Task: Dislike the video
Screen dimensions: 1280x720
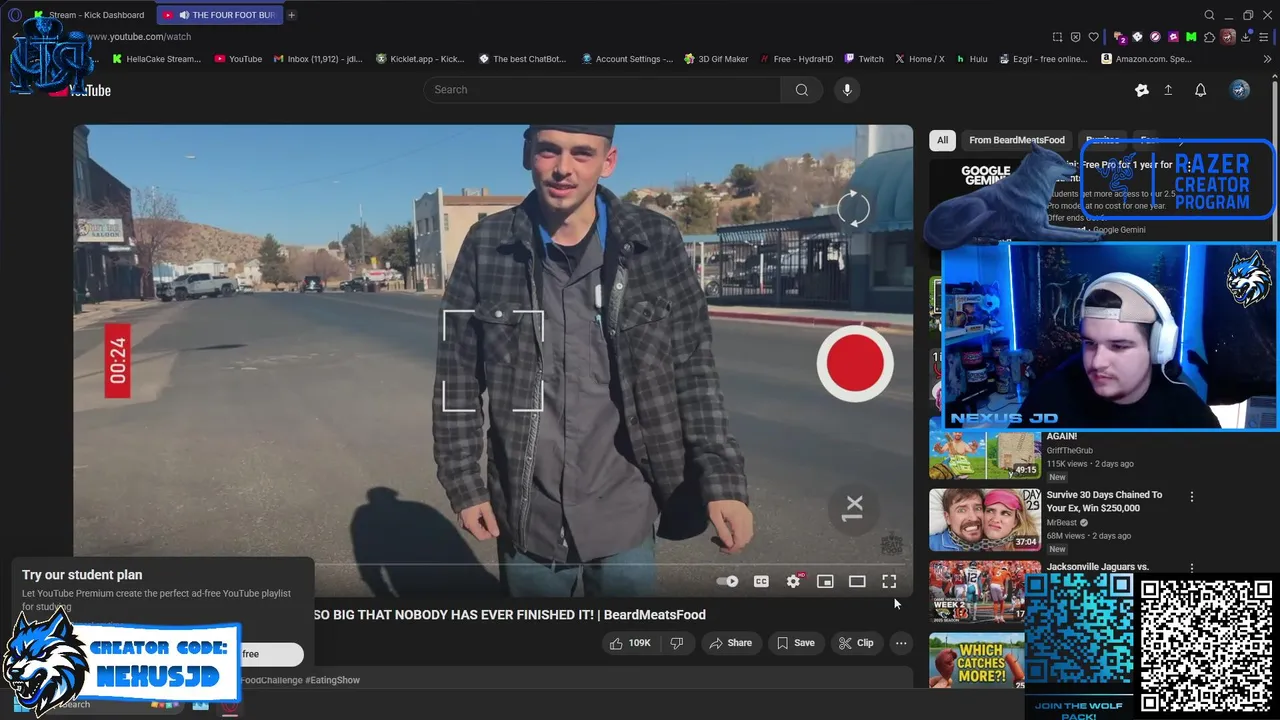Action: pos(677,643)
